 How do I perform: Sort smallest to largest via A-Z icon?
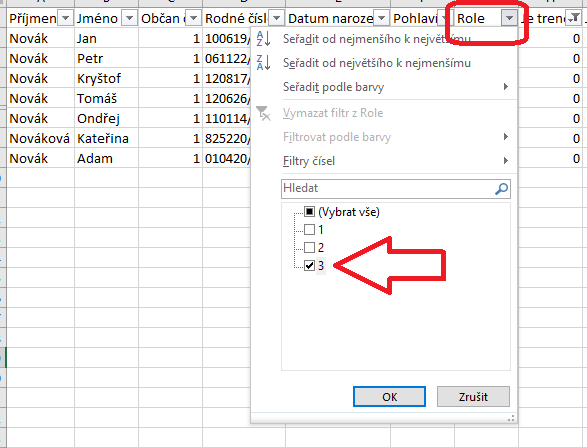[263, 39]
